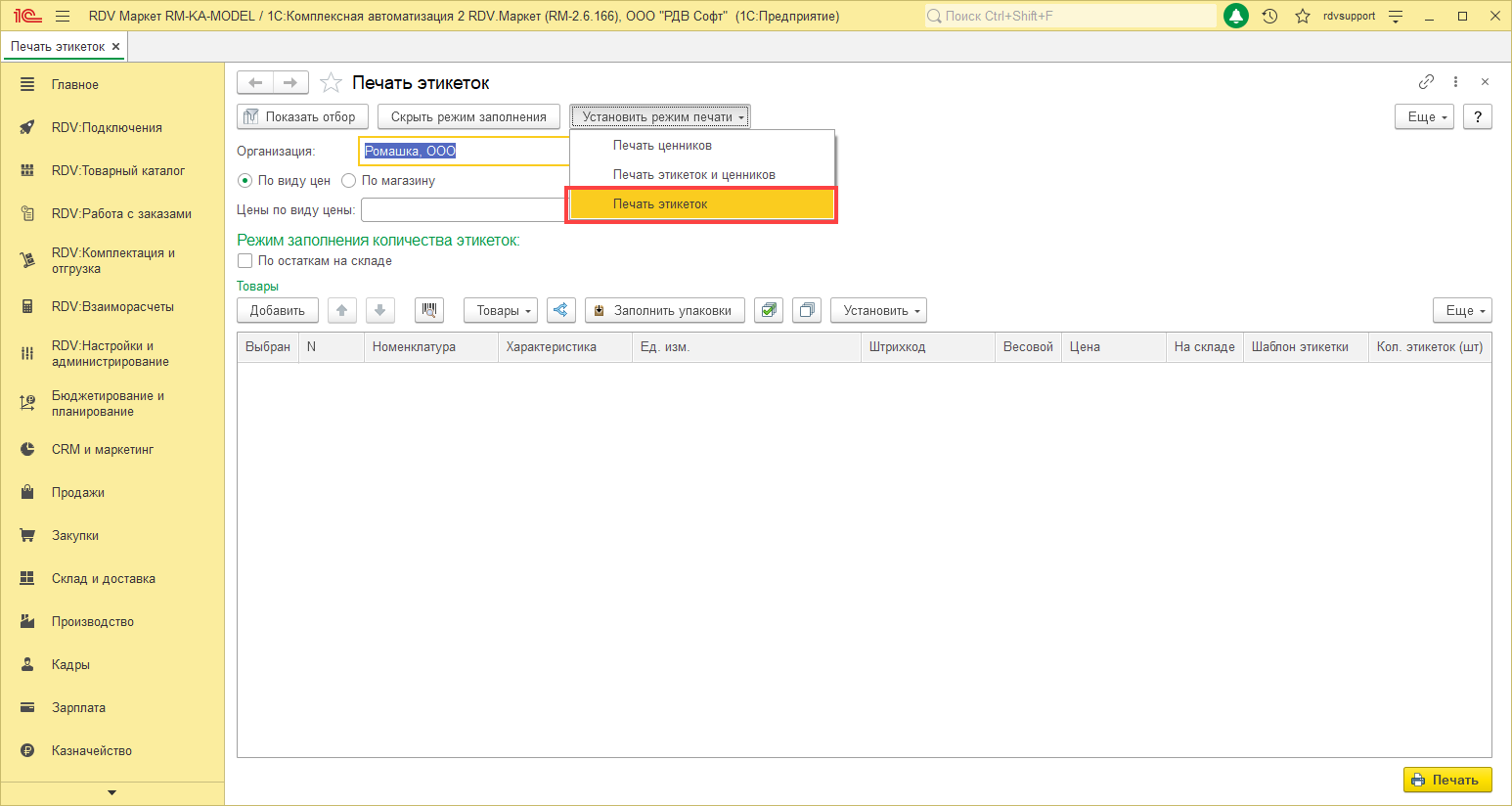
Task: Open the top Еще menu beside help button
Action: pyautogui.click(x=1424, y=116)
